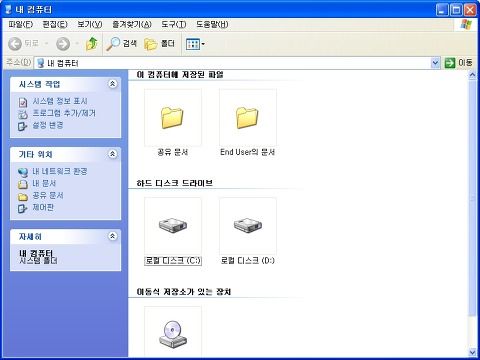The height and width of the screenshot is (360, 480).
Task: Open the 도구(T) menu
Action: (174, 24)
